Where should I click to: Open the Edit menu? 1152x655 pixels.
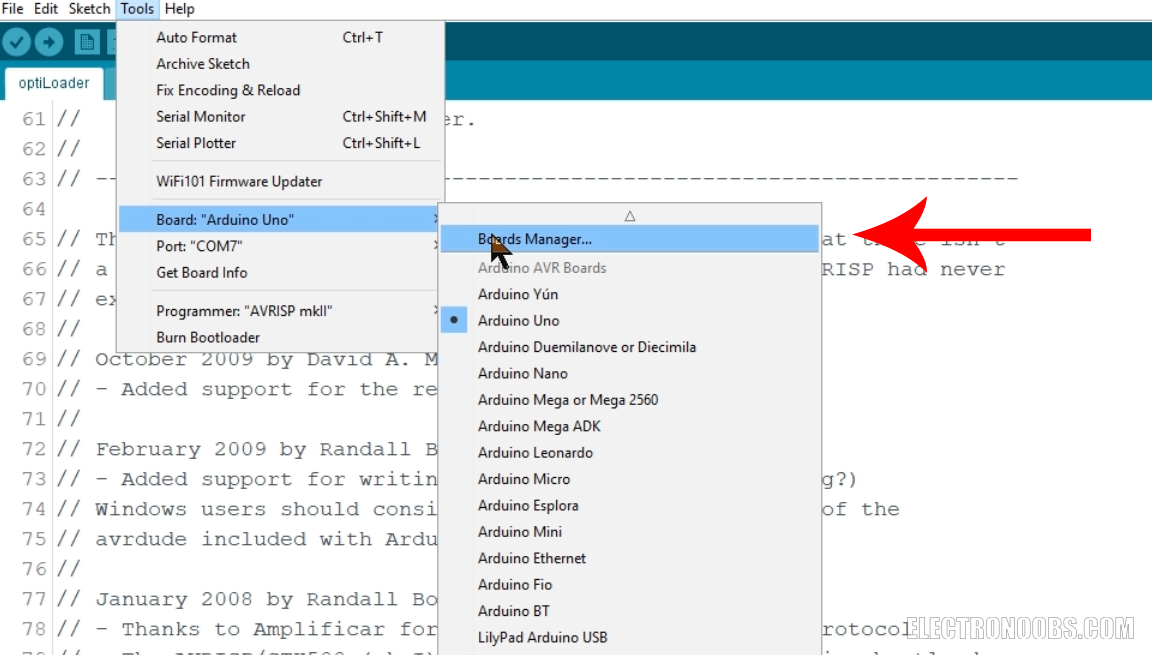(46, 9)
